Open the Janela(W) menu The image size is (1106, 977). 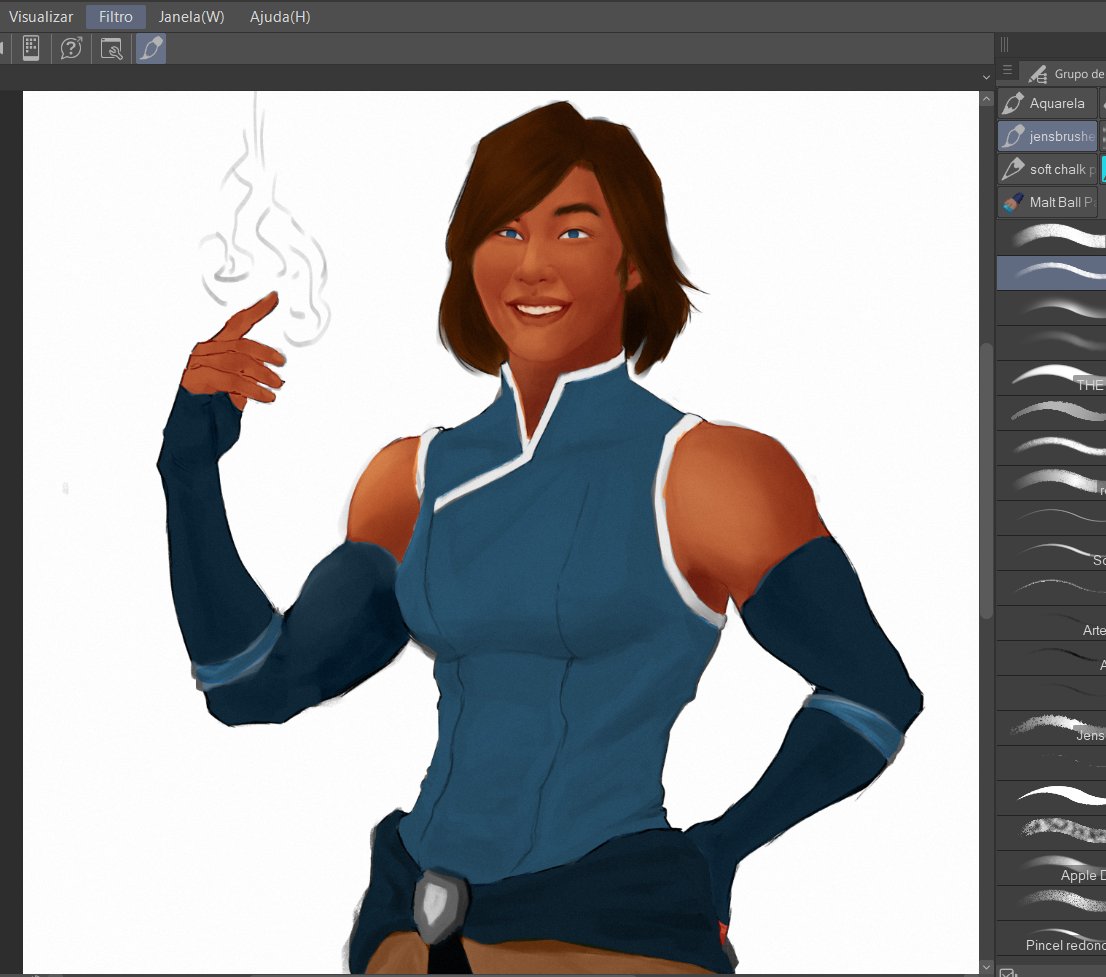pos(191,16)
